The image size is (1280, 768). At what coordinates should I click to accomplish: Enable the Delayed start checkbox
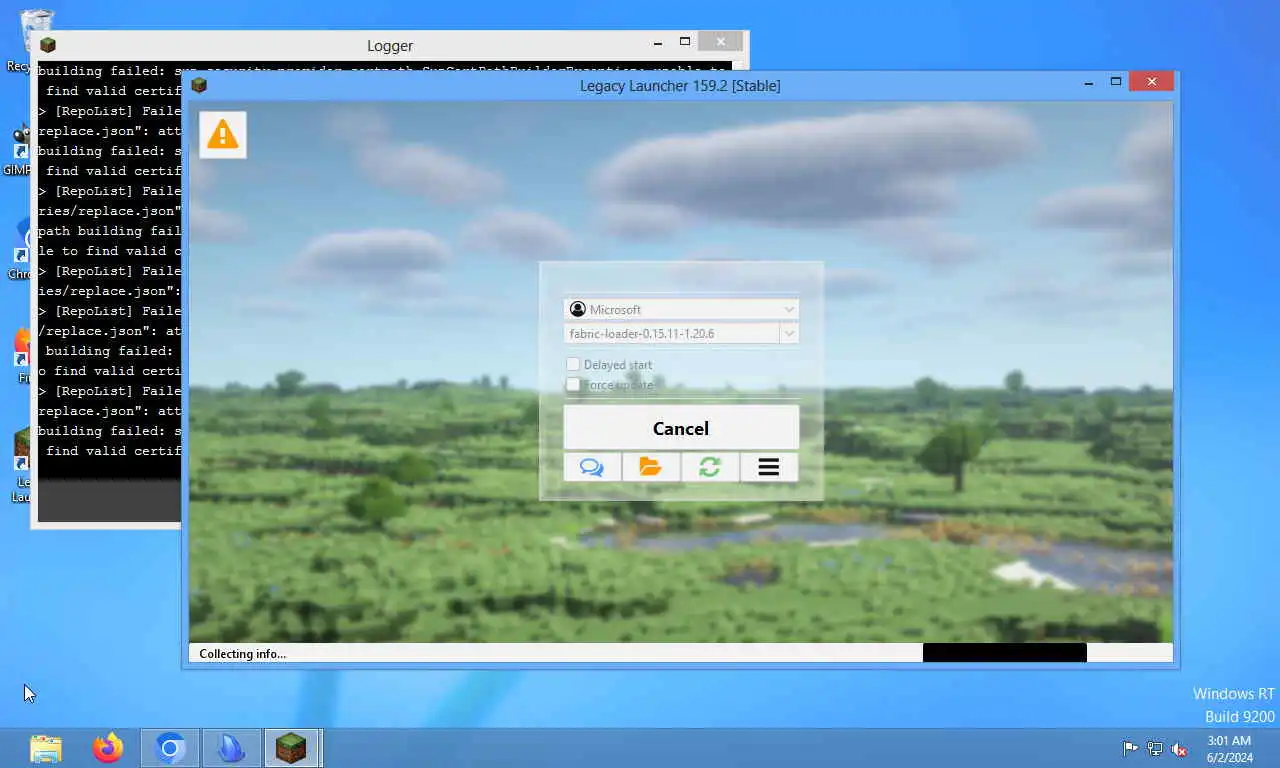coord(573,365)
